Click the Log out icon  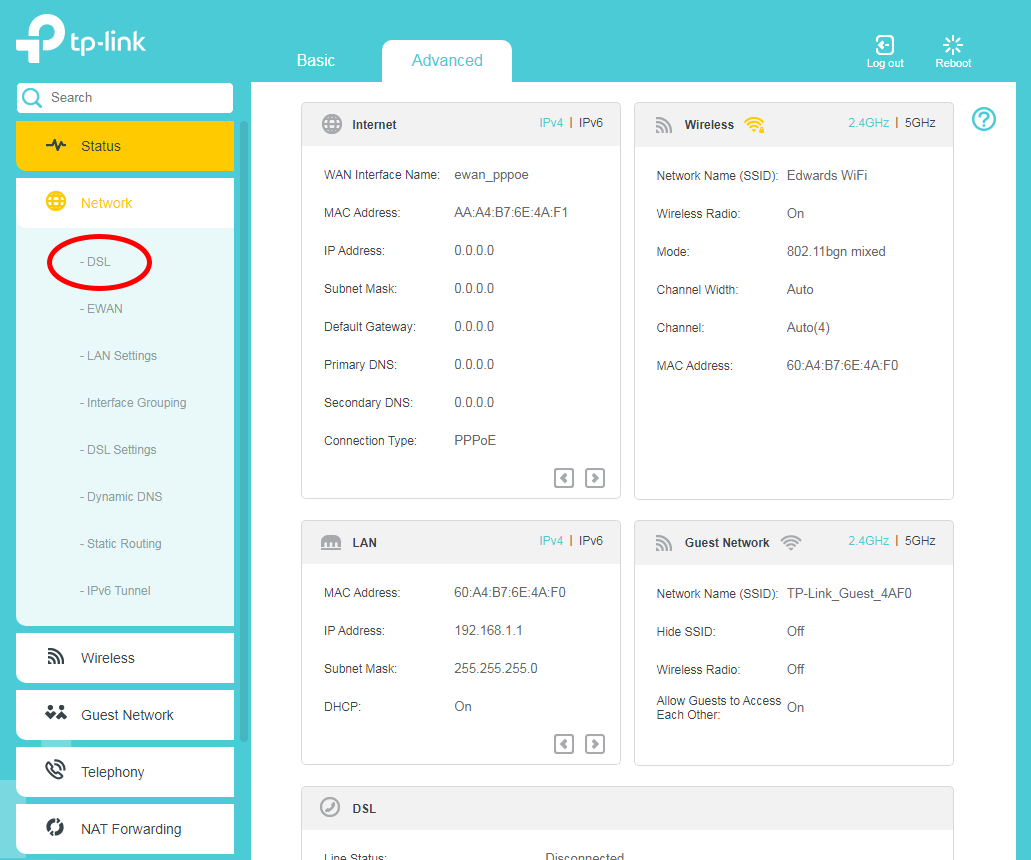(x=884, y=45)
